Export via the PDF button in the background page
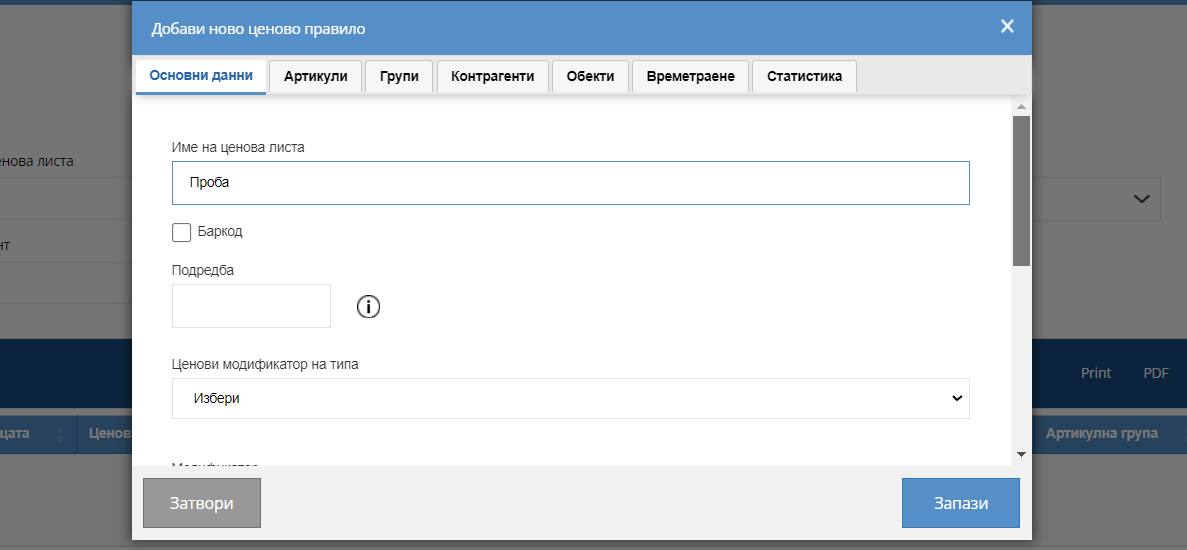1187x550 pixels. [x=1156, y=373]
